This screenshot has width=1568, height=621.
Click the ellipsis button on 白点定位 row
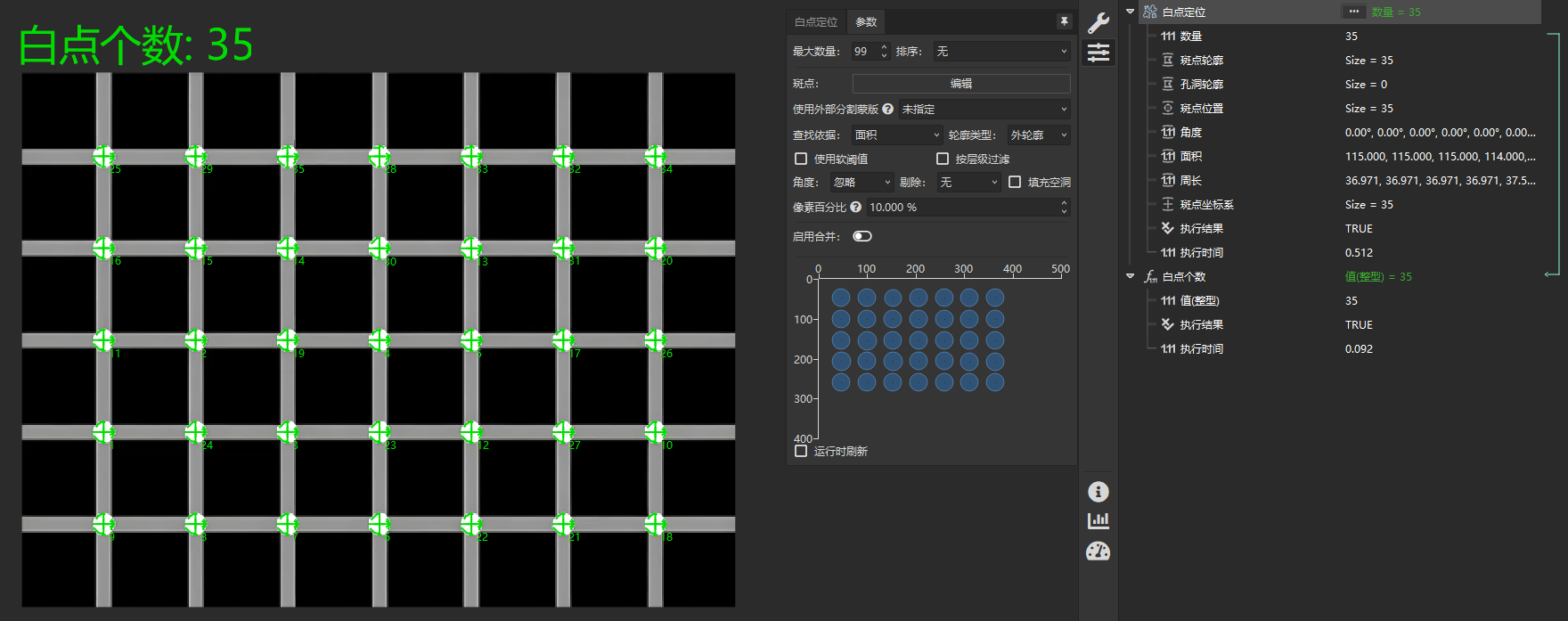[x=1353, y=12]
